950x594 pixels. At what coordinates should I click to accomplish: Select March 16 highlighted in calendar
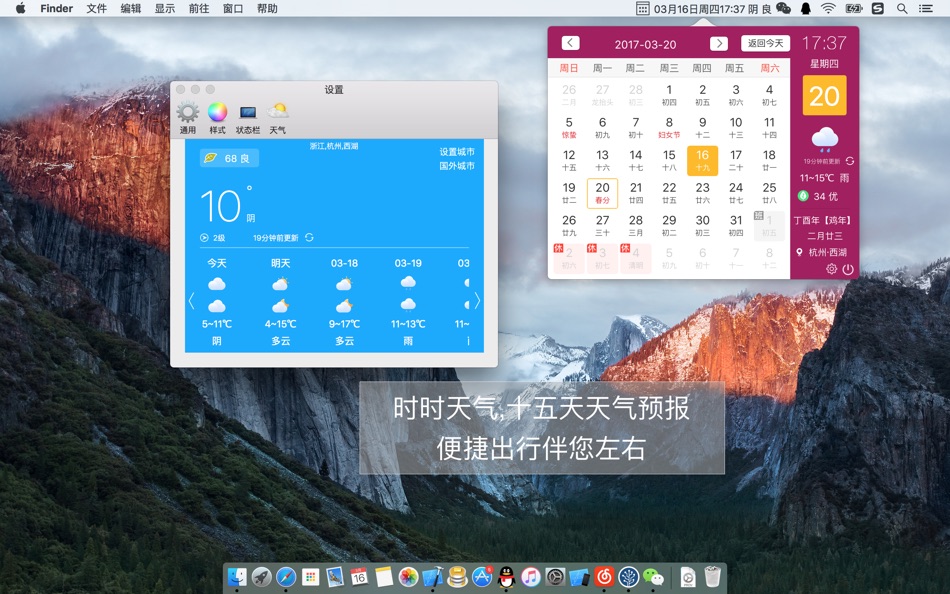(x=702, y=160)
